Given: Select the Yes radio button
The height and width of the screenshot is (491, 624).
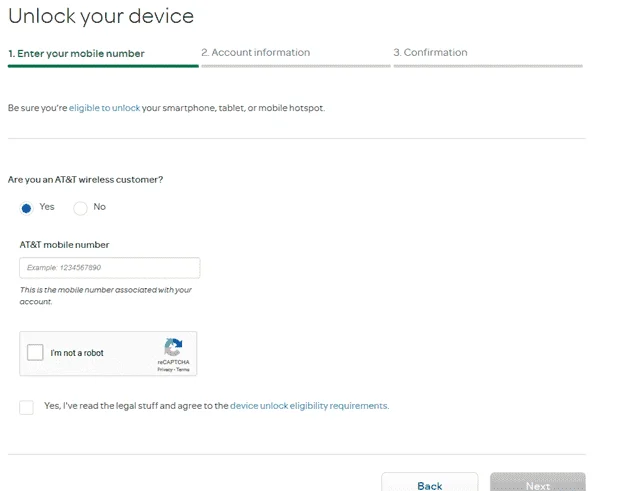Looking at the screenshot, I should click(x=26, y=208).
